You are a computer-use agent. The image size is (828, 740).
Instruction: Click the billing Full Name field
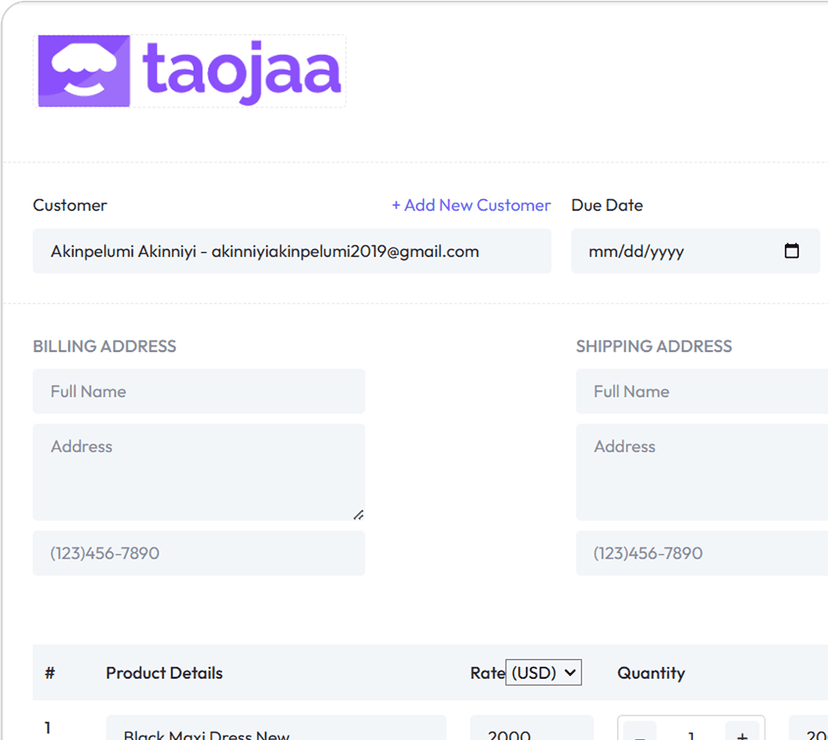[198, 391]
